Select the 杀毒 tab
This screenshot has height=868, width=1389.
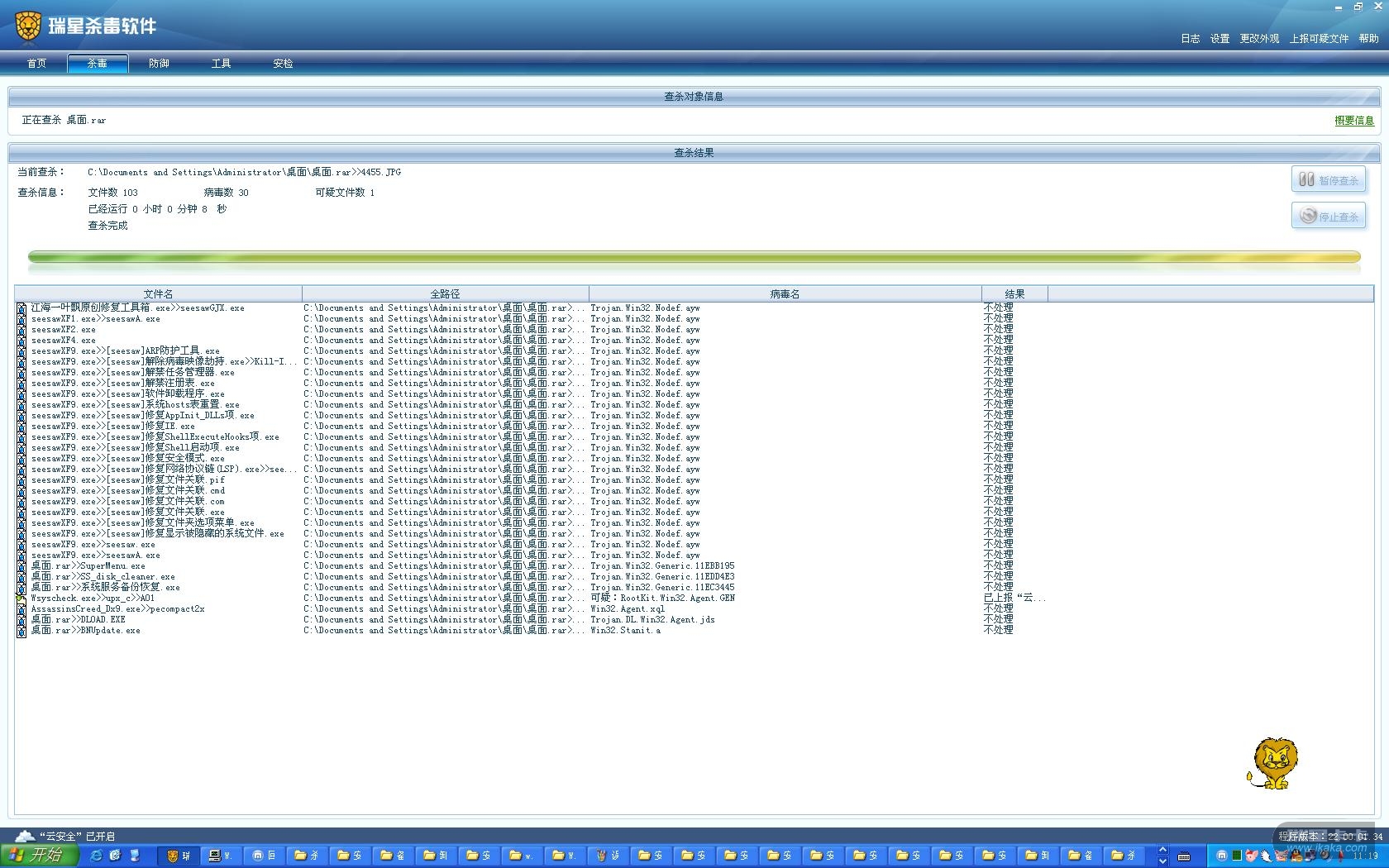point(98,64)
